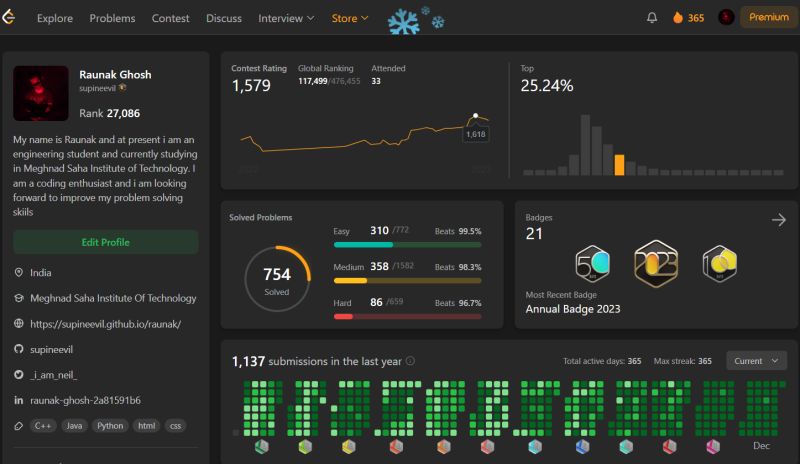
Task: Click the LeetCode logo icon
Action: (x=8, y=17)
